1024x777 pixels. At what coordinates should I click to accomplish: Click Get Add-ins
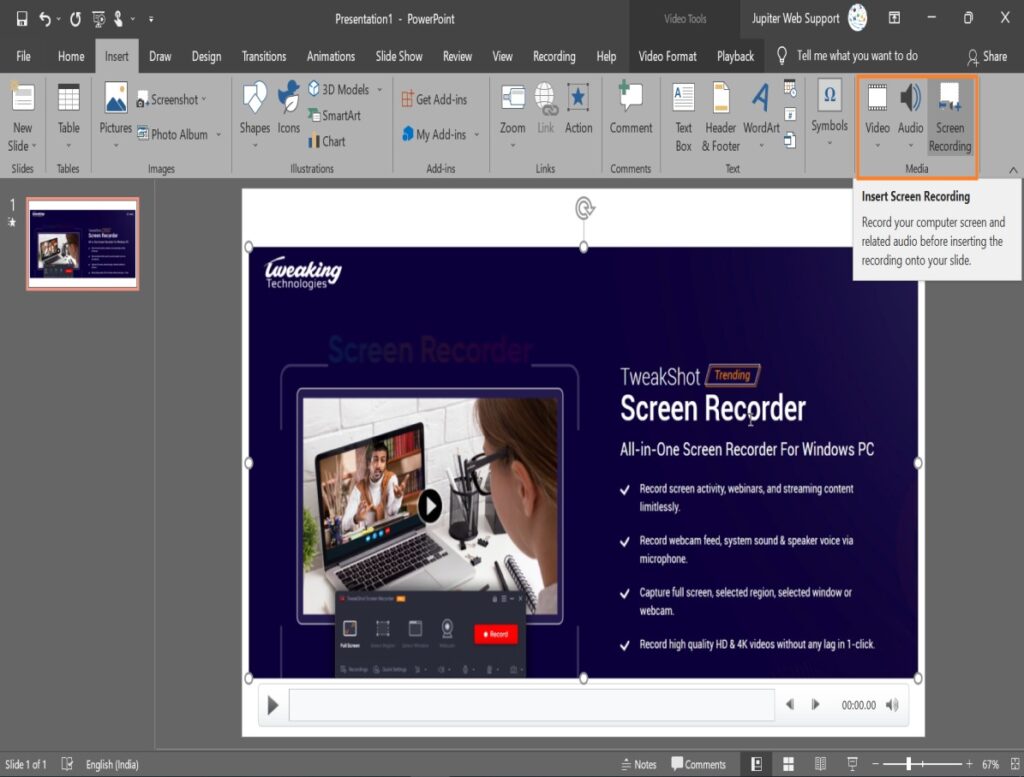434,99
